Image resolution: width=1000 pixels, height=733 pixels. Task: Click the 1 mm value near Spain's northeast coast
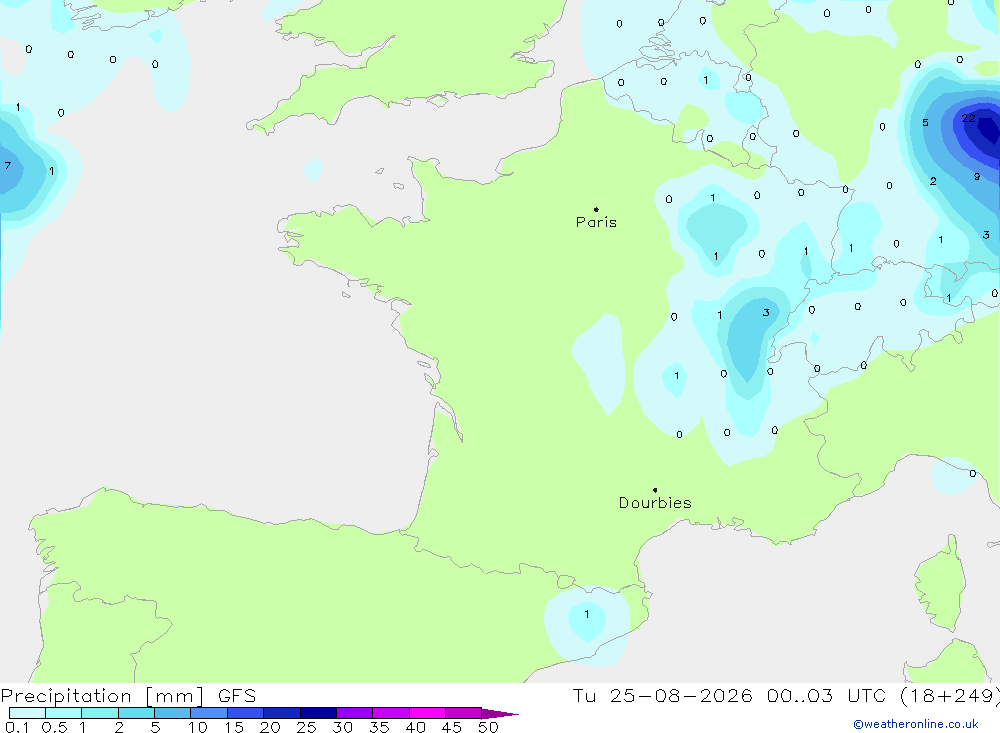[x=587, y=614]
